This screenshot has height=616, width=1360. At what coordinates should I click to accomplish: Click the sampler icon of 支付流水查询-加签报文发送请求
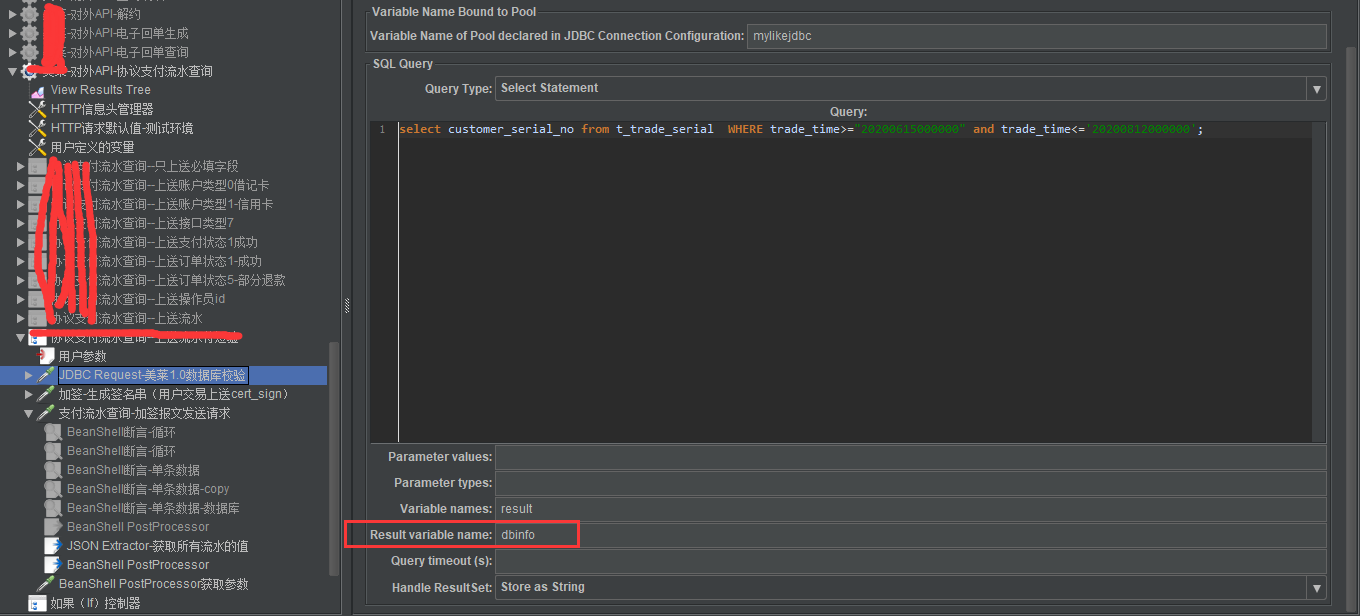tap(46, 413)
